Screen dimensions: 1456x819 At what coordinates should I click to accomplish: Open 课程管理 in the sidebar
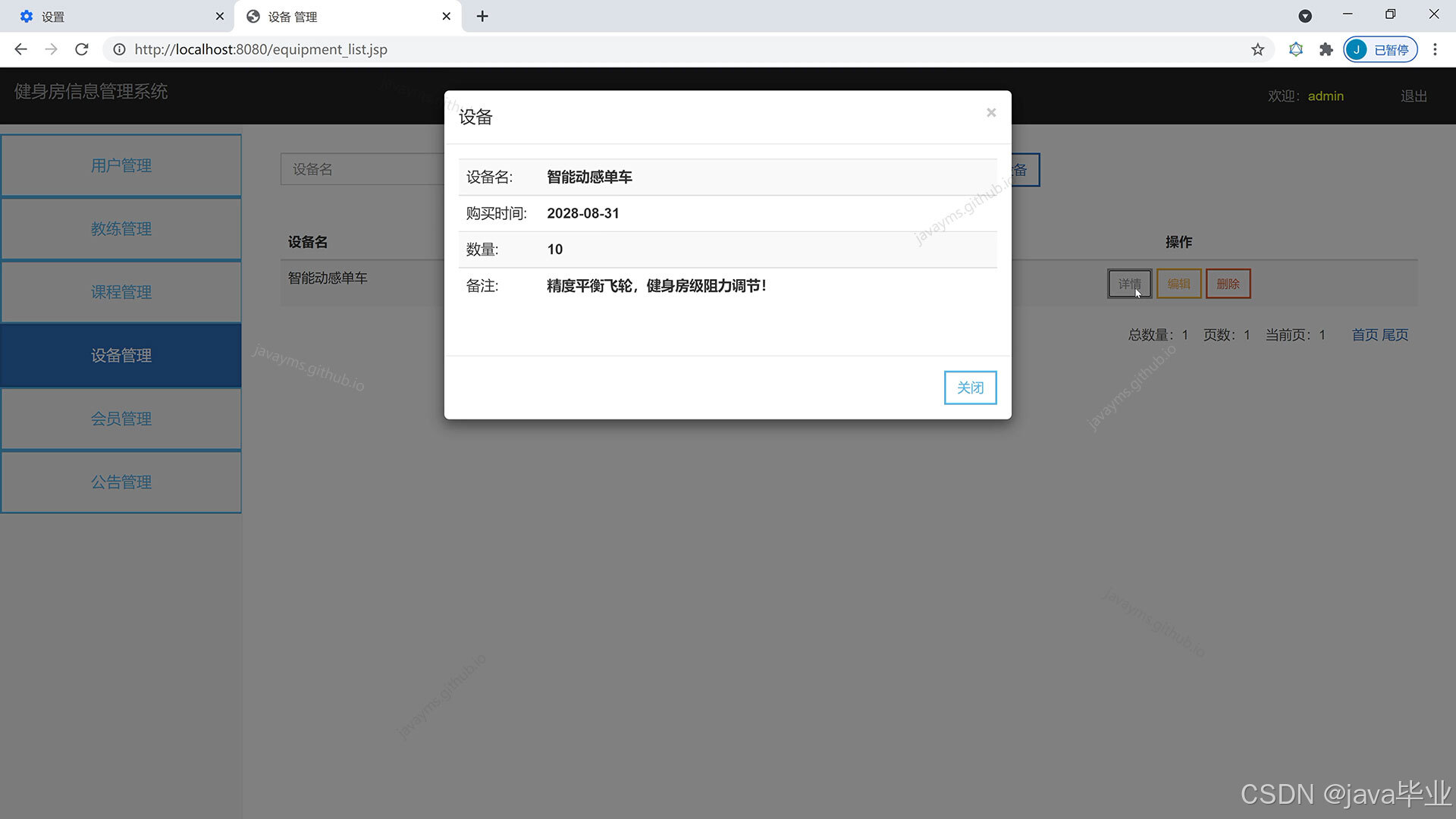(121, 292)
